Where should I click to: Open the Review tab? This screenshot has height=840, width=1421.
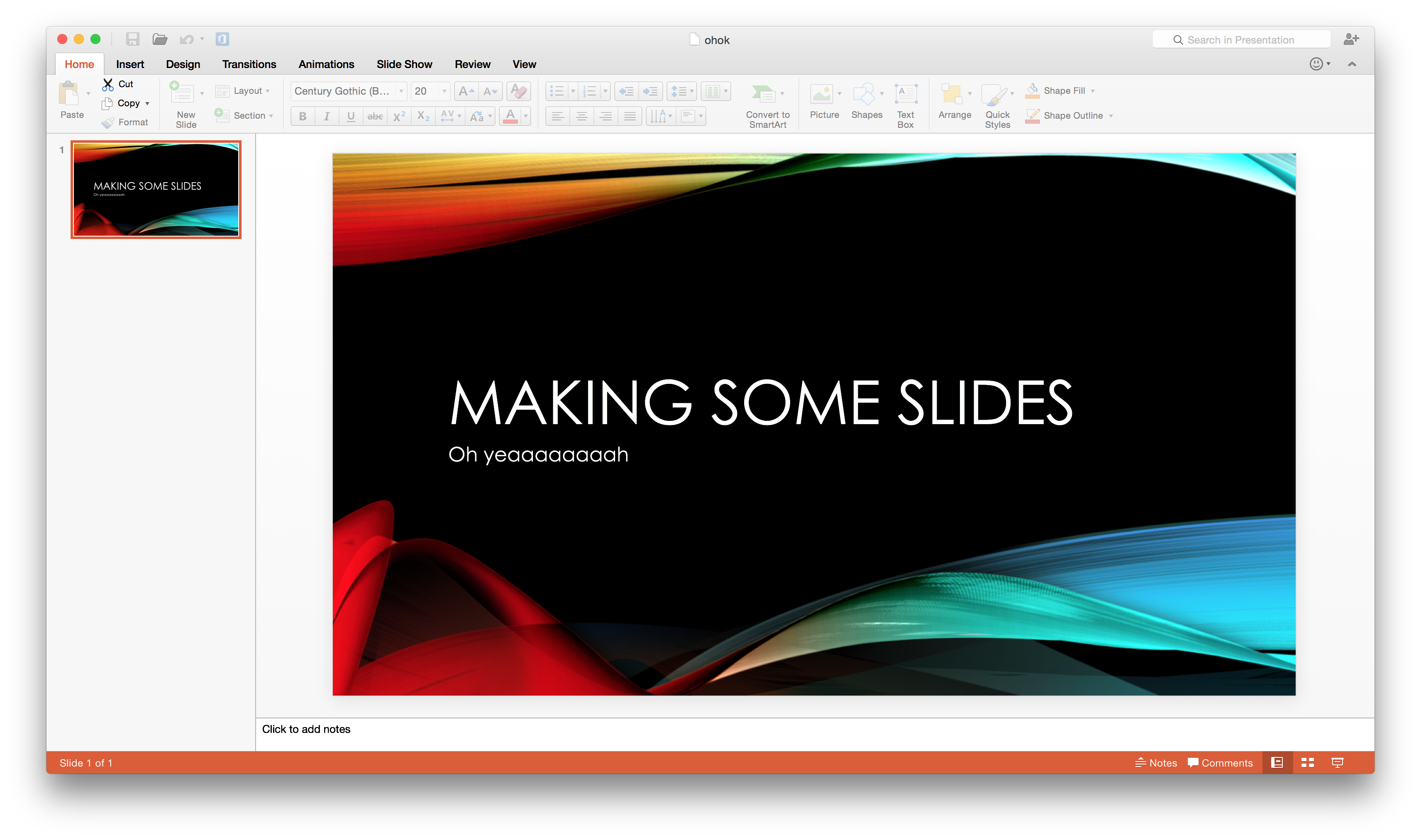(x=473, y=64)
